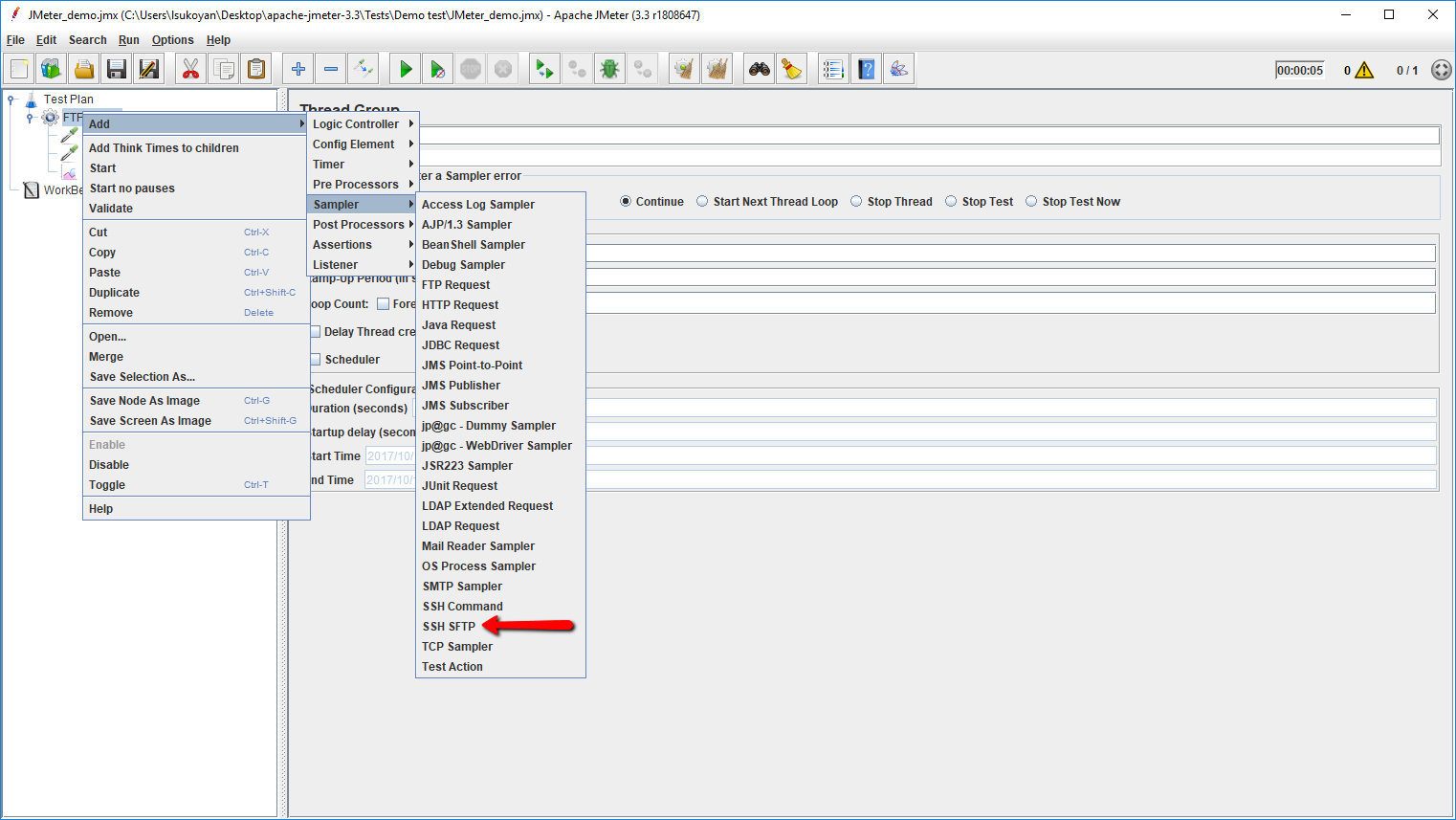
Task: Click the Open folder icon in toolbar
Action: (x=84, y=69)
